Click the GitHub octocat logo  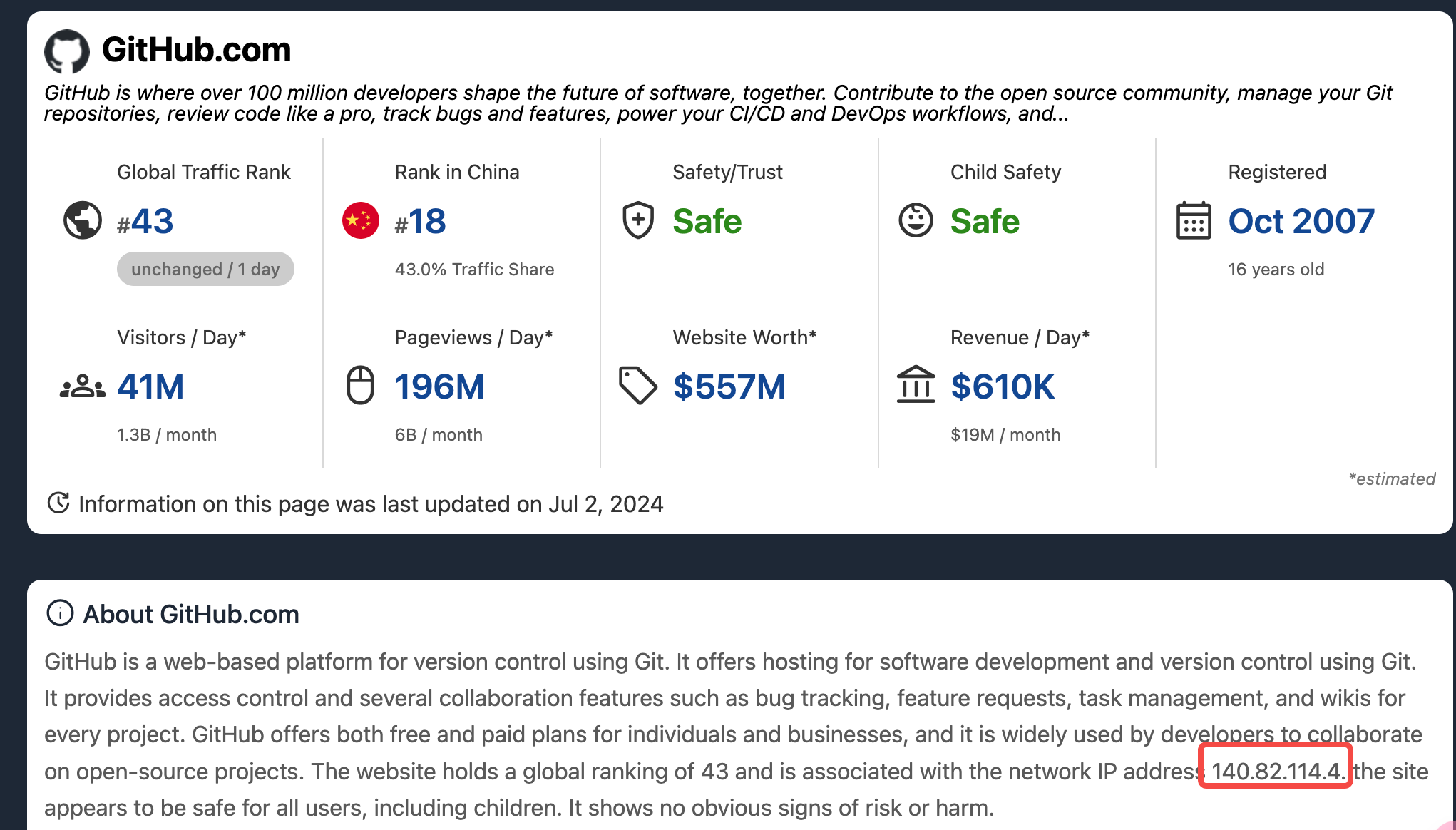coord(67,51)
